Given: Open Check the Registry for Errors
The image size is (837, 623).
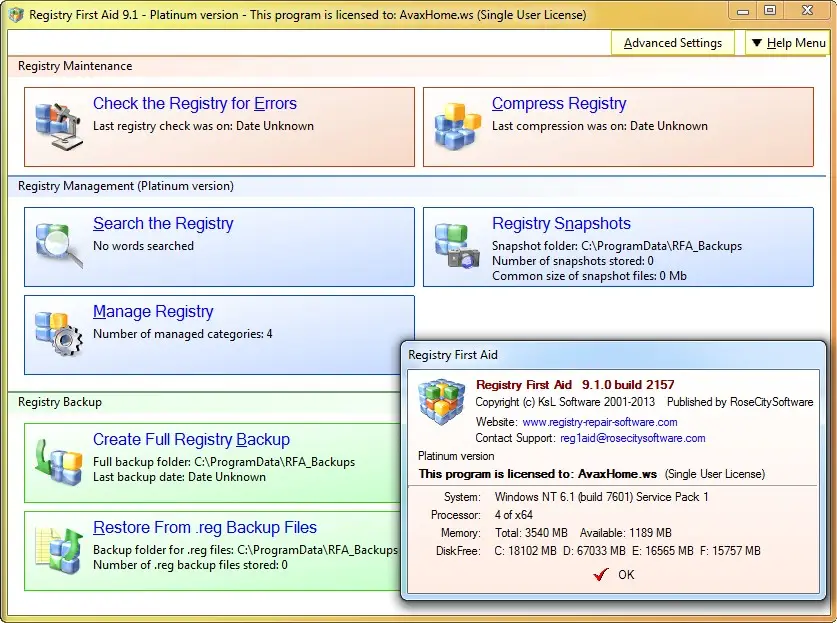Looking at the screenshot, I should pyautogui.click(x=195, y=104).
